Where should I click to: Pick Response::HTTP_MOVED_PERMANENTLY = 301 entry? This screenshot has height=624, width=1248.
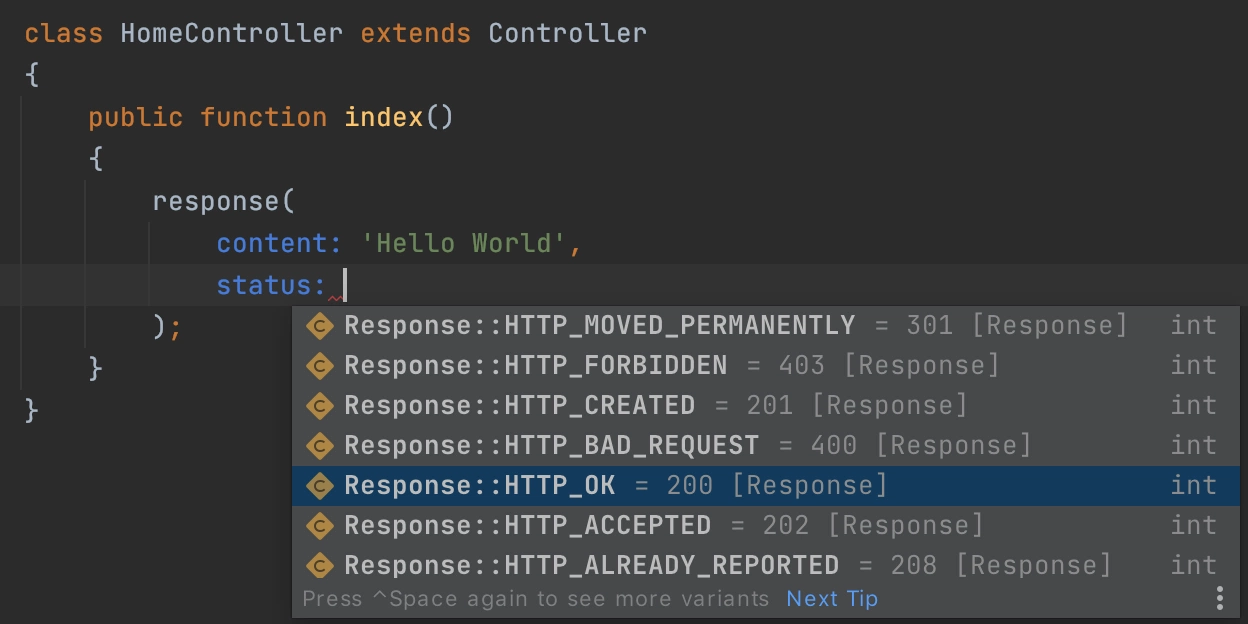pos(766,326)
